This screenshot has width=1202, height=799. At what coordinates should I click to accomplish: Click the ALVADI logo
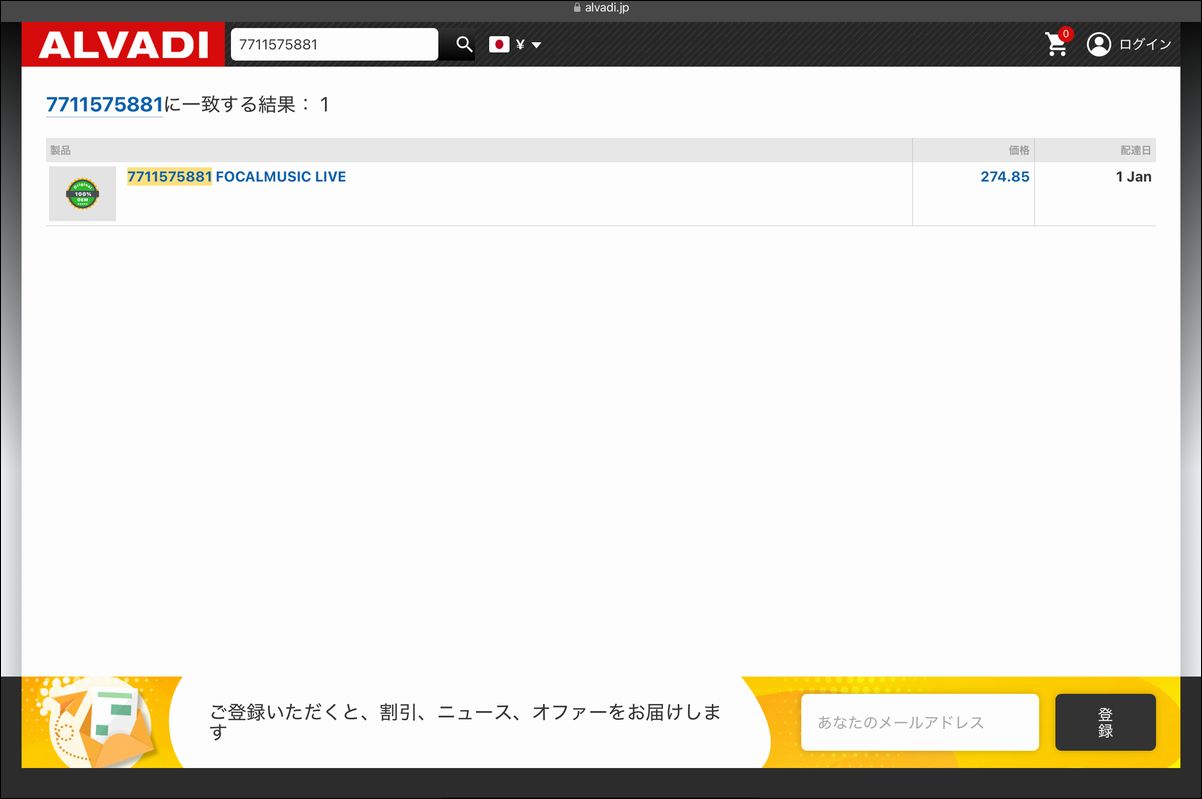click(123, 45)
